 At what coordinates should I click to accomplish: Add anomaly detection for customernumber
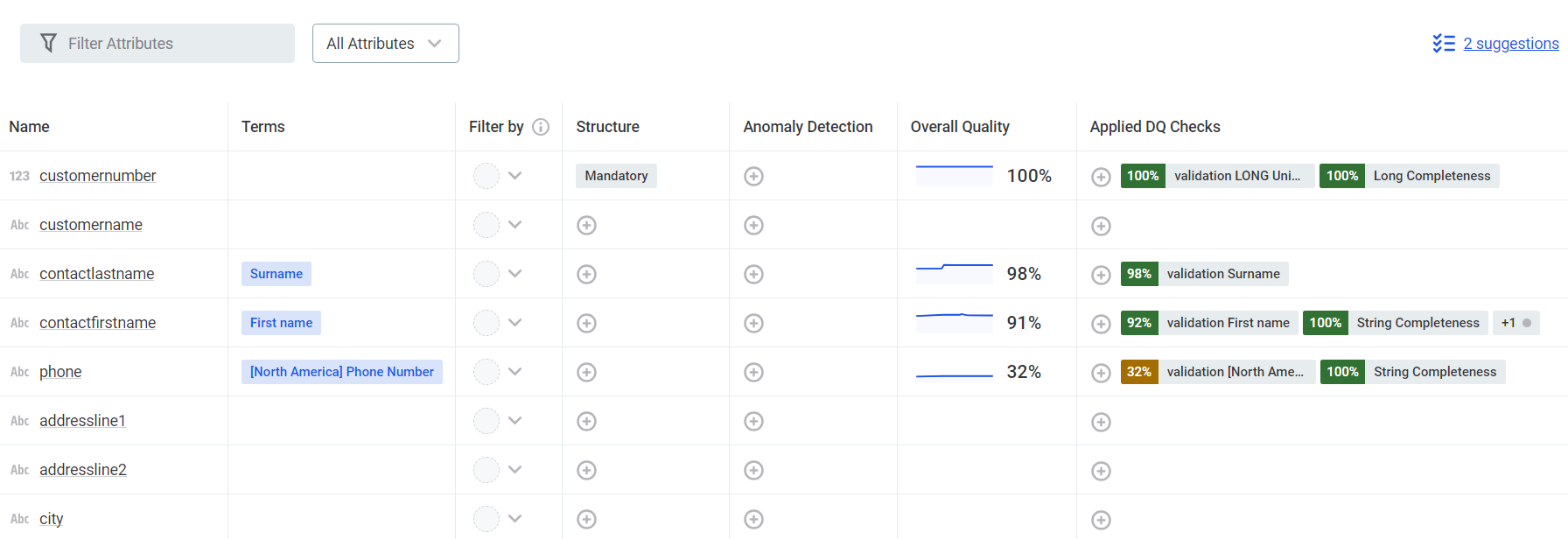pyautogui.click(x=753, y=176)
